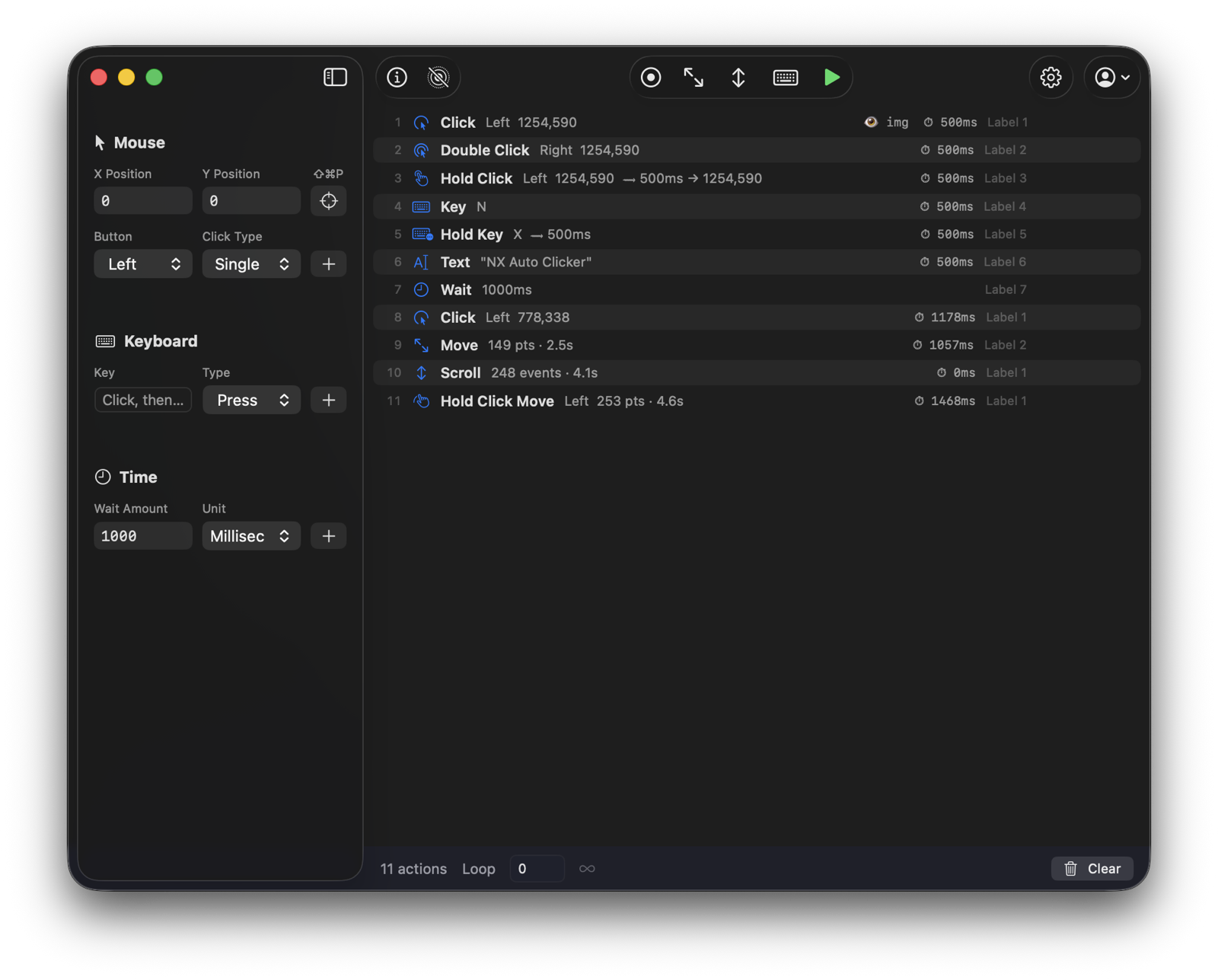
Task: Select "248 events · 4.1s" Scroll details
Action: [544, 372]
